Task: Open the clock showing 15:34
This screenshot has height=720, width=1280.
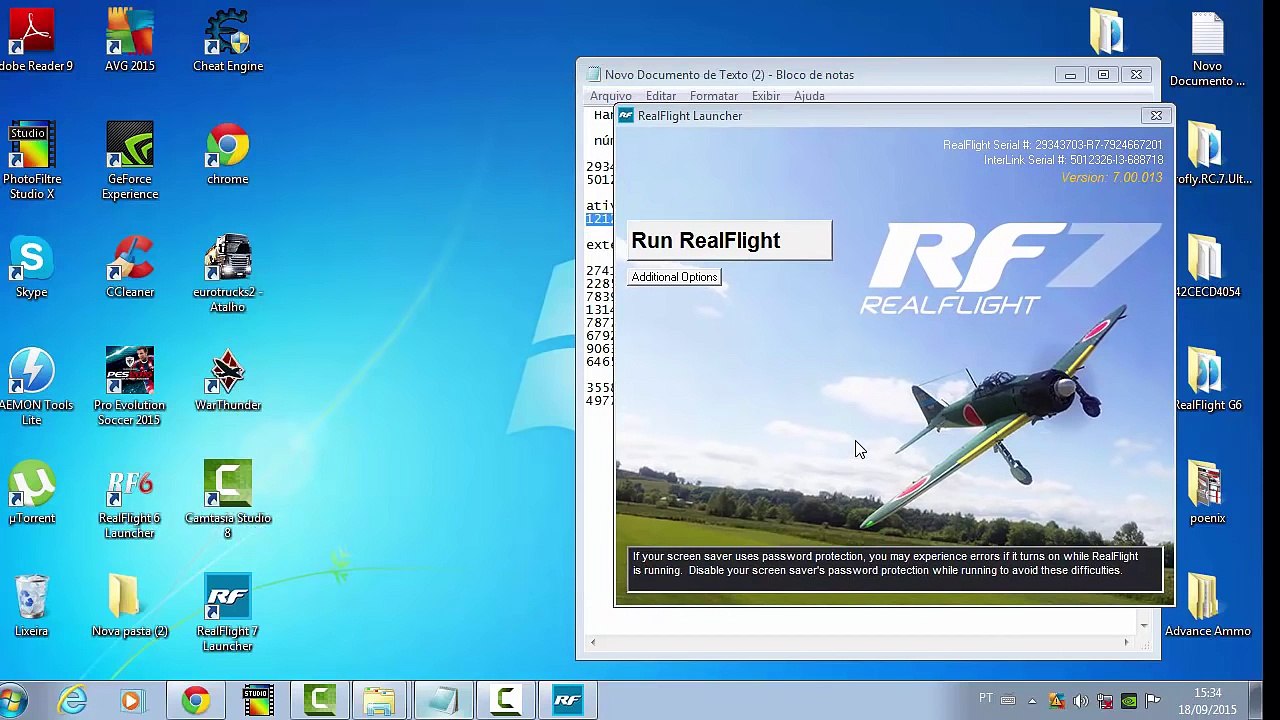Action: tap(1207, 701)
